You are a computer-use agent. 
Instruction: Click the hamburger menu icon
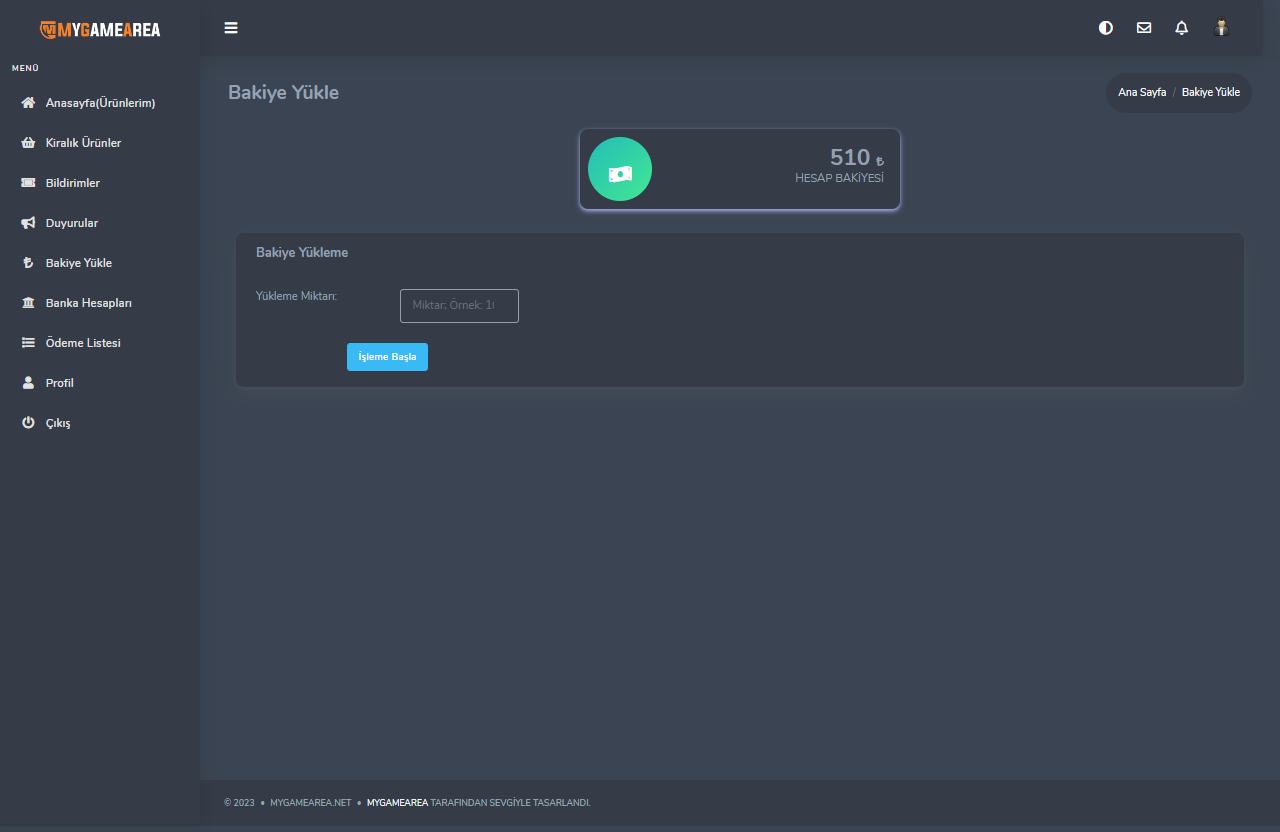pyautogui.click(x=231, y=28)
